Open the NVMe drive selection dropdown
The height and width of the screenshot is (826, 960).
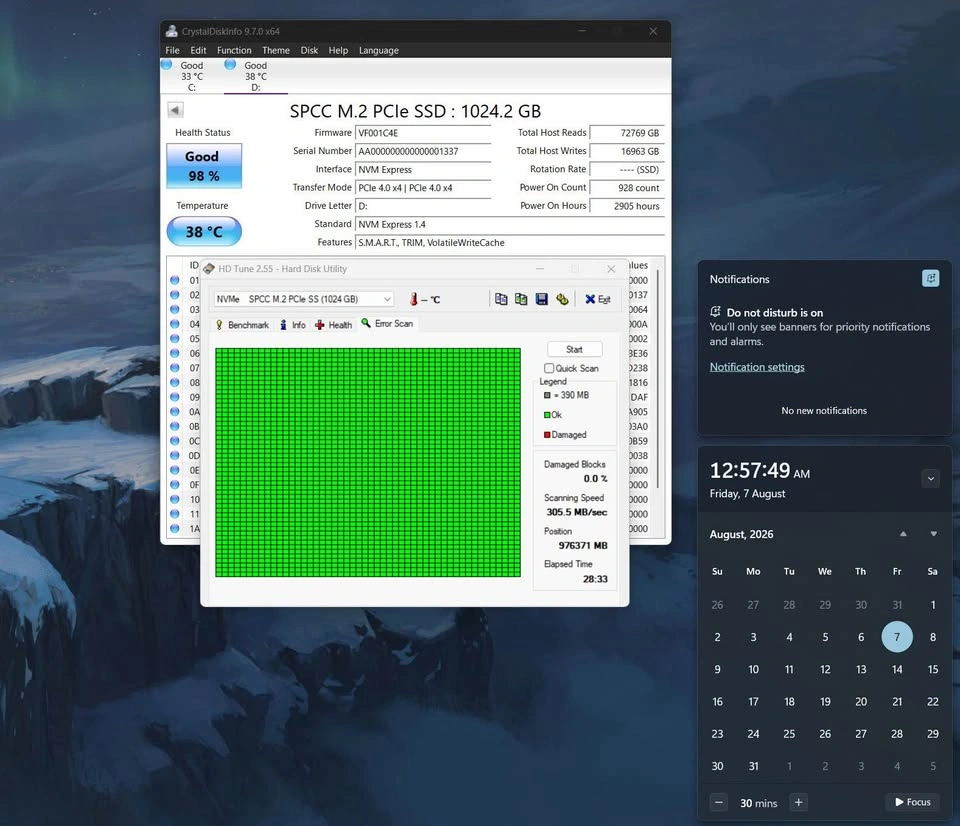(303, 299)
